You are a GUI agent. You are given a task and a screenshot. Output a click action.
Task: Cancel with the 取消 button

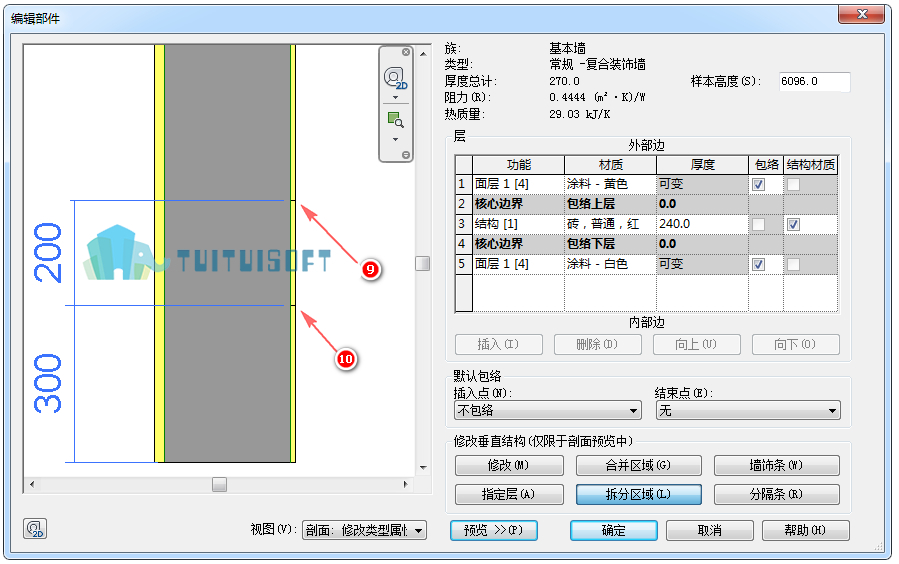coord(710,530)
